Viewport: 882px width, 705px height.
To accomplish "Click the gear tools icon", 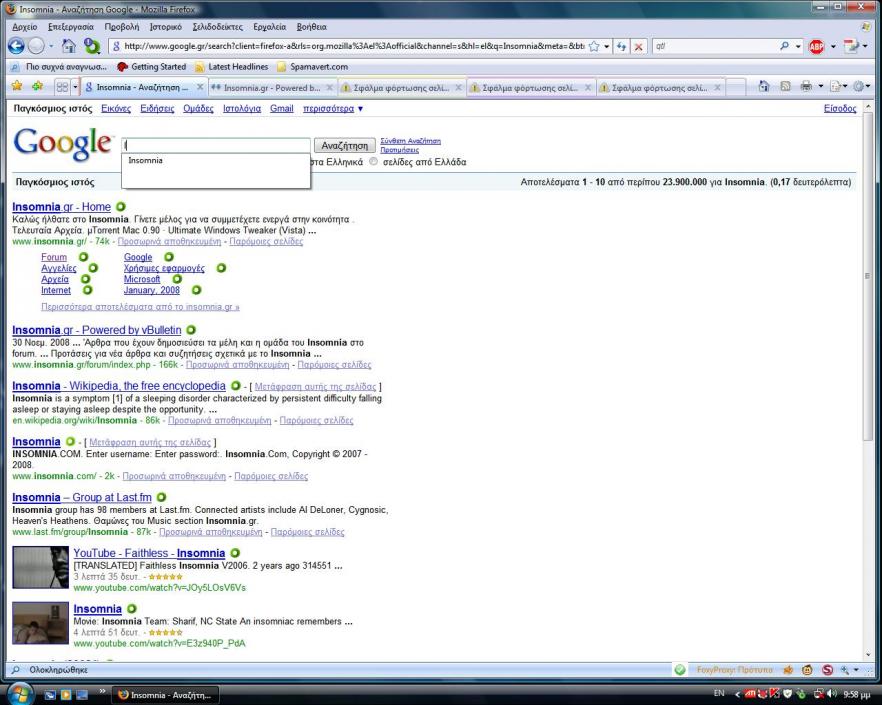I will click(x=858, y=86).
